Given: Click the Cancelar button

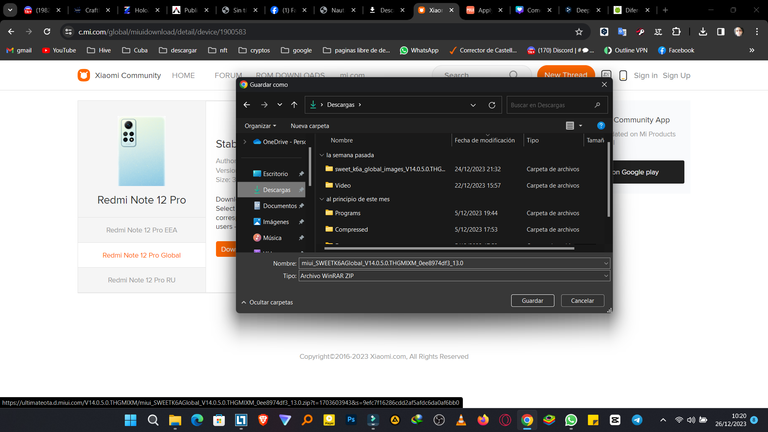Looking at the screenshot, I should tap(582, 301).
